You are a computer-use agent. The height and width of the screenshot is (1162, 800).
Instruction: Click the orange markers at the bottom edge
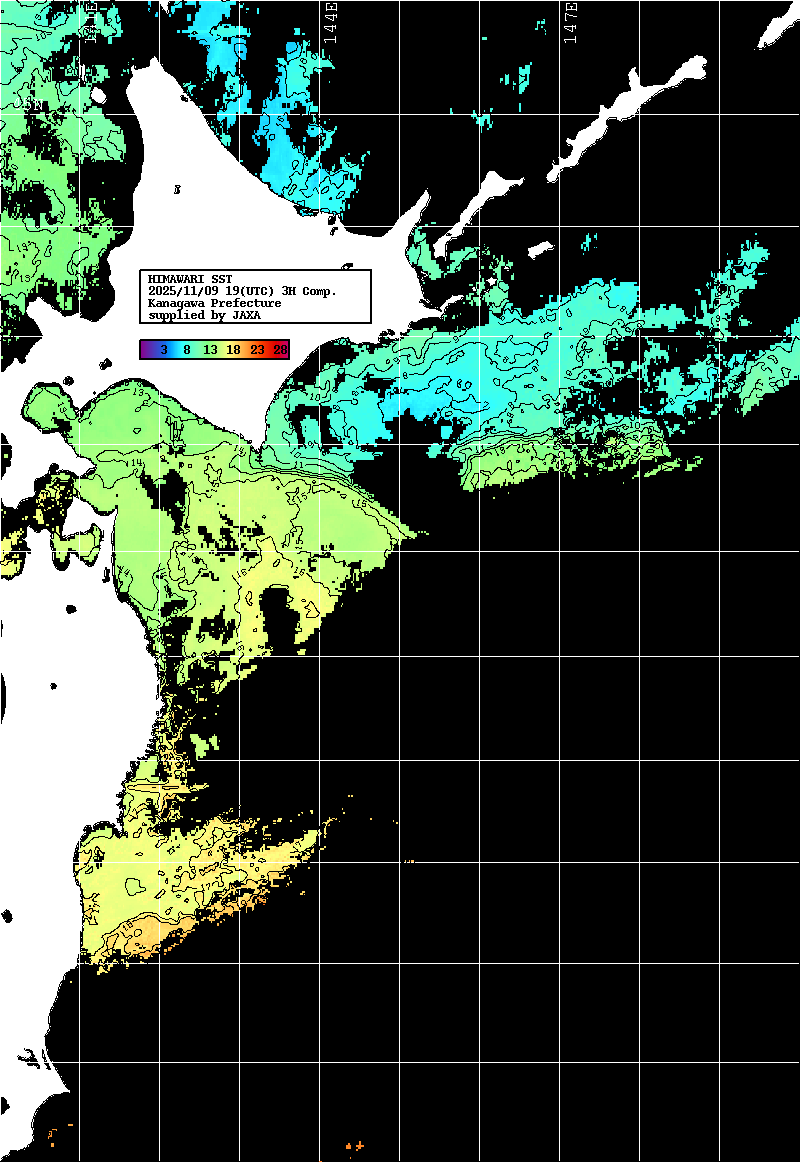coord(353,1146)
